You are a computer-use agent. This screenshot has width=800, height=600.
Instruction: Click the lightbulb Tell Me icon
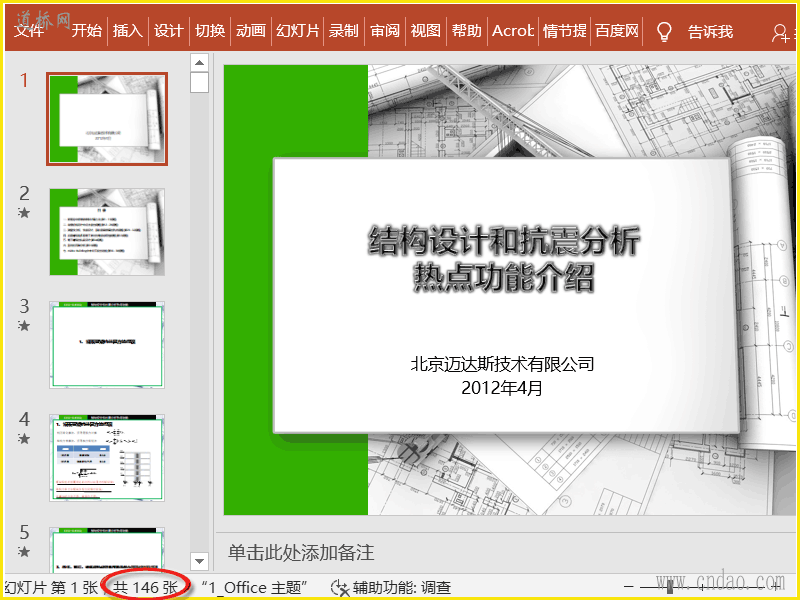click(x=663, y=32)
